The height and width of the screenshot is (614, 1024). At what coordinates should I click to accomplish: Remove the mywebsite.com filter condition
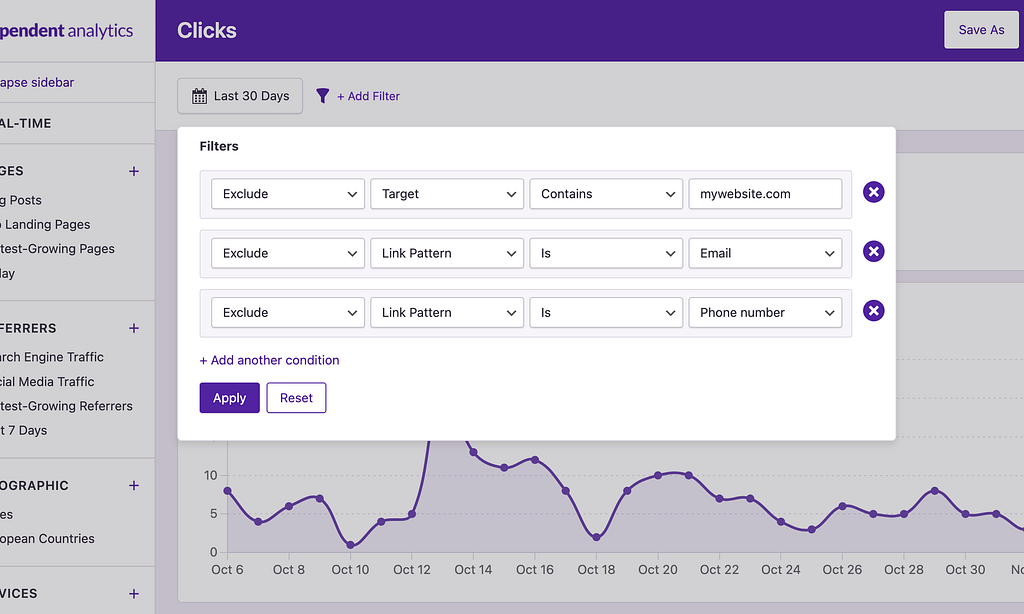pos(873,192)
